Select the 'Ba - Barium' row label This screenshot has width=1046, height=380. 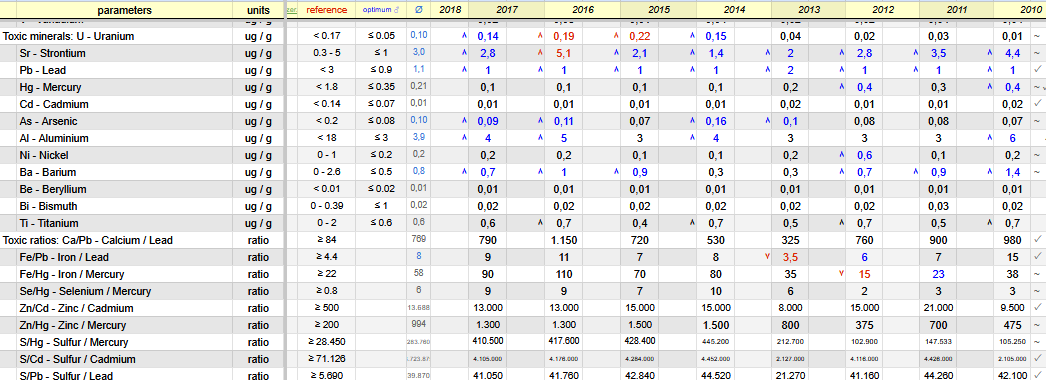(47, 172)
